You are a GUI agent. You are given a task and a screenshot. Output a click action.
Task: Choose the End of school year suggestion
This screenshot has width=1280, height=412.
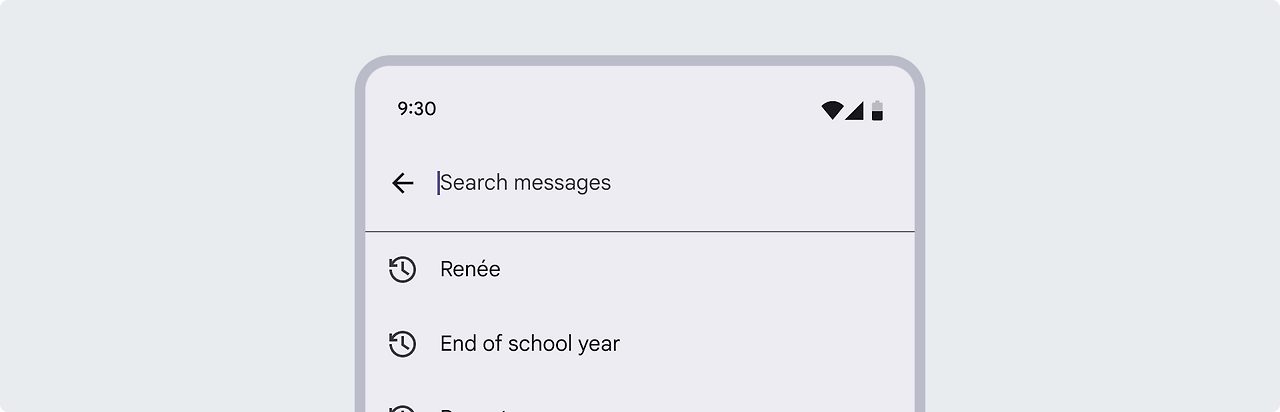click(640, 344)
